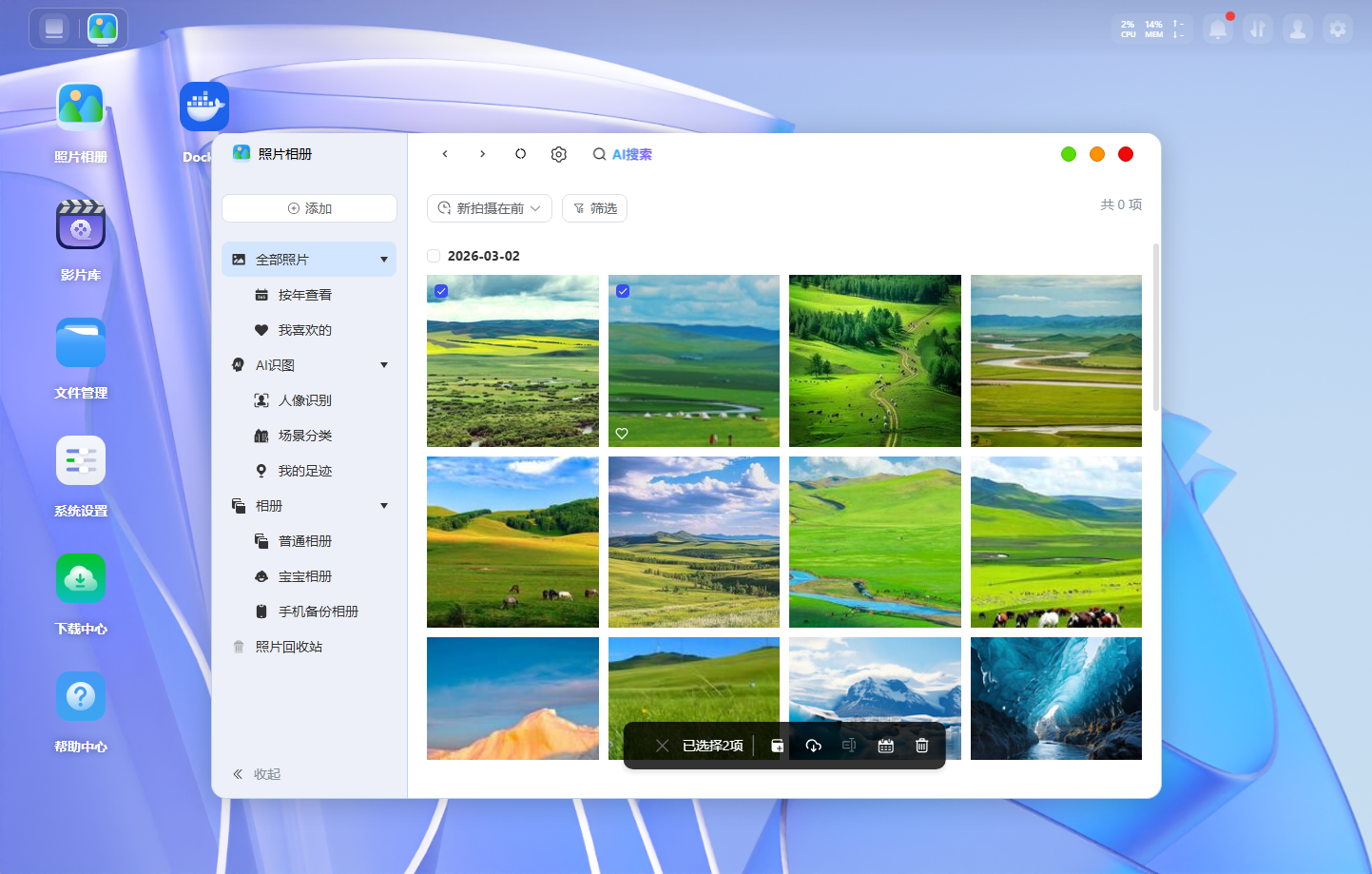Open the 影片库 desktop icon
1372x874 pixels.
(81, 224)
